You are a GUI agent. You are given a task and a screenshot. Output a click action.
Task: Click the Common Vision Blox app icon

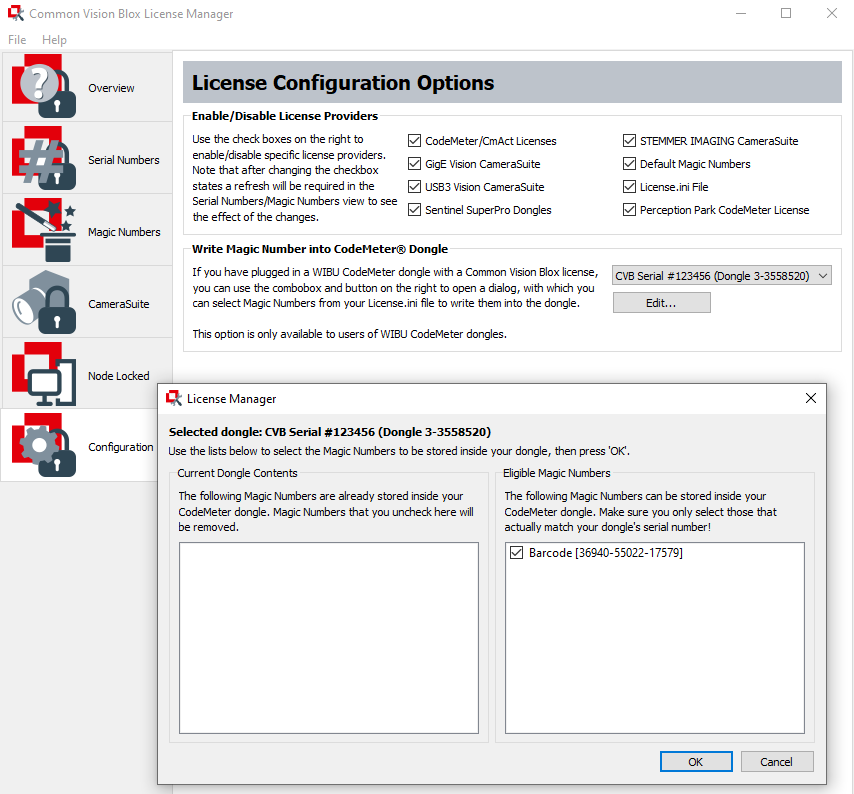click(x=15, y=14)
